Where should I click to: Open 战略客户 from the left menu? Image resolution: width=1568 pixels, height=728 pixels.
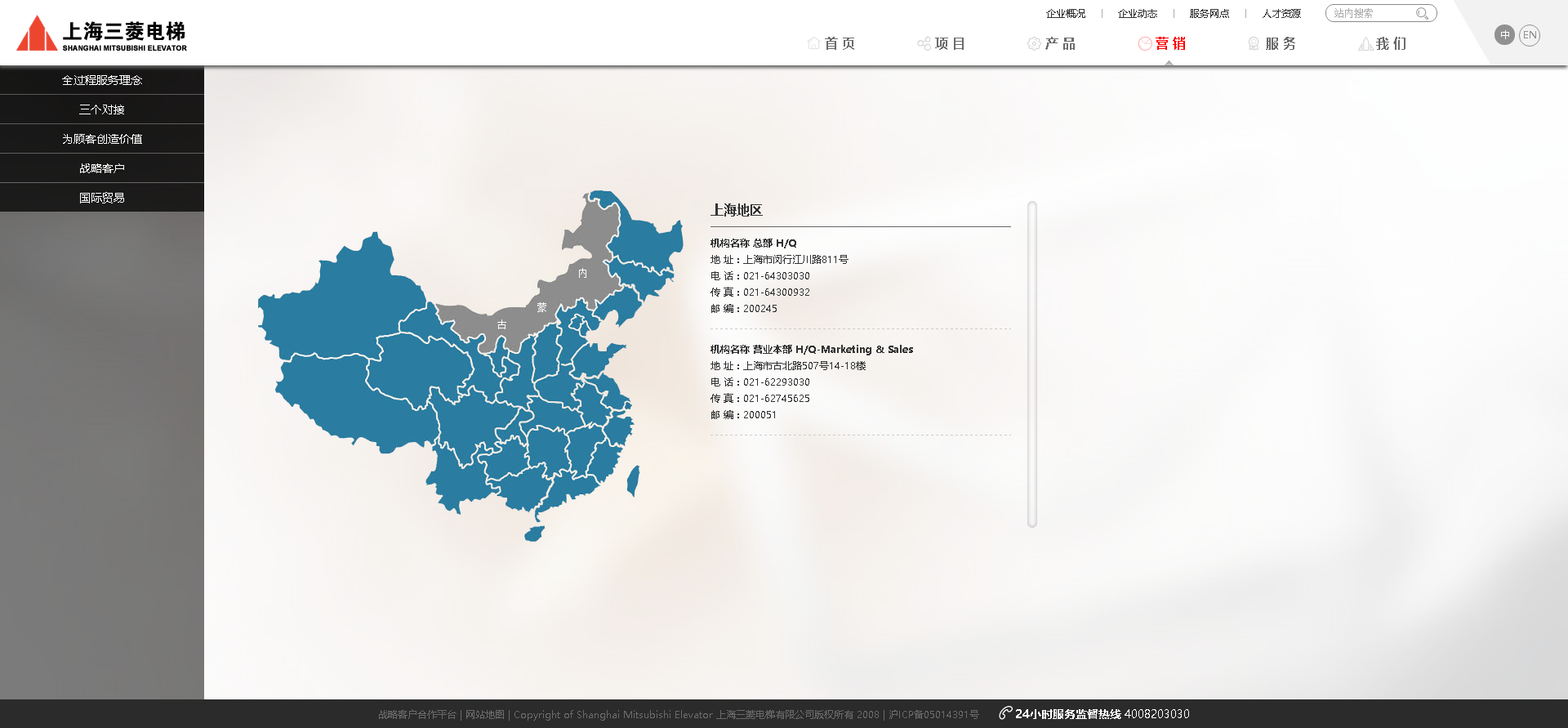coord(102,168)
